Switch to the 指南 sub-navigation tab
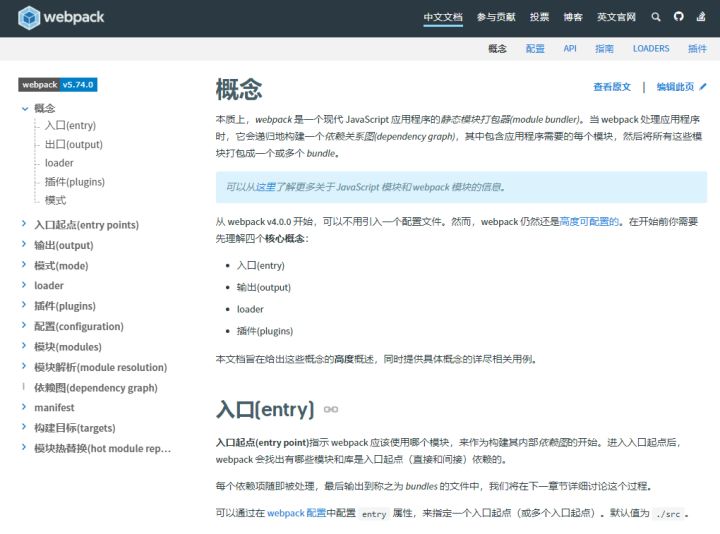Image resolution: width=720 pixels, height=534 pixels. click(x=604, y=49)
